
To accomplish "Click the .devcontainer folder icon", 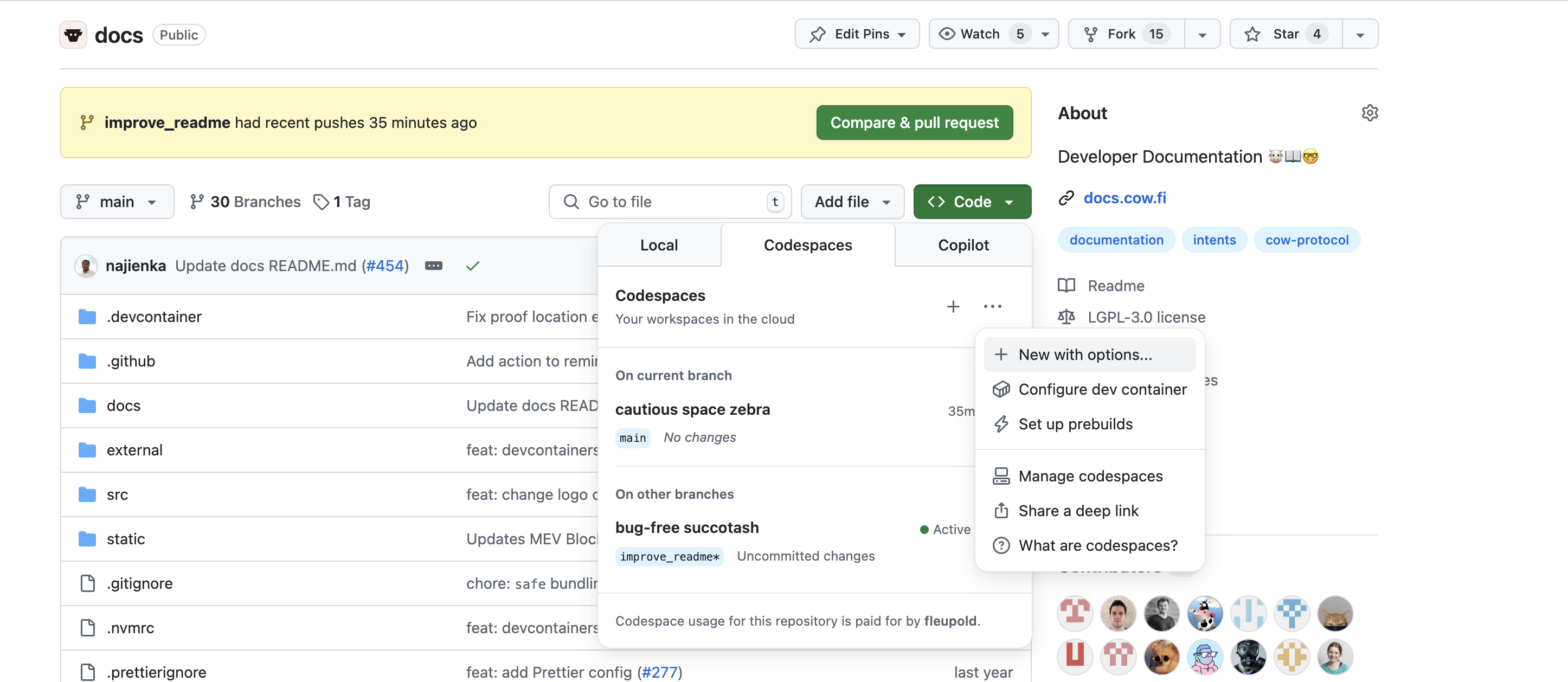I will pyautogui.click(x=88, y=317).
